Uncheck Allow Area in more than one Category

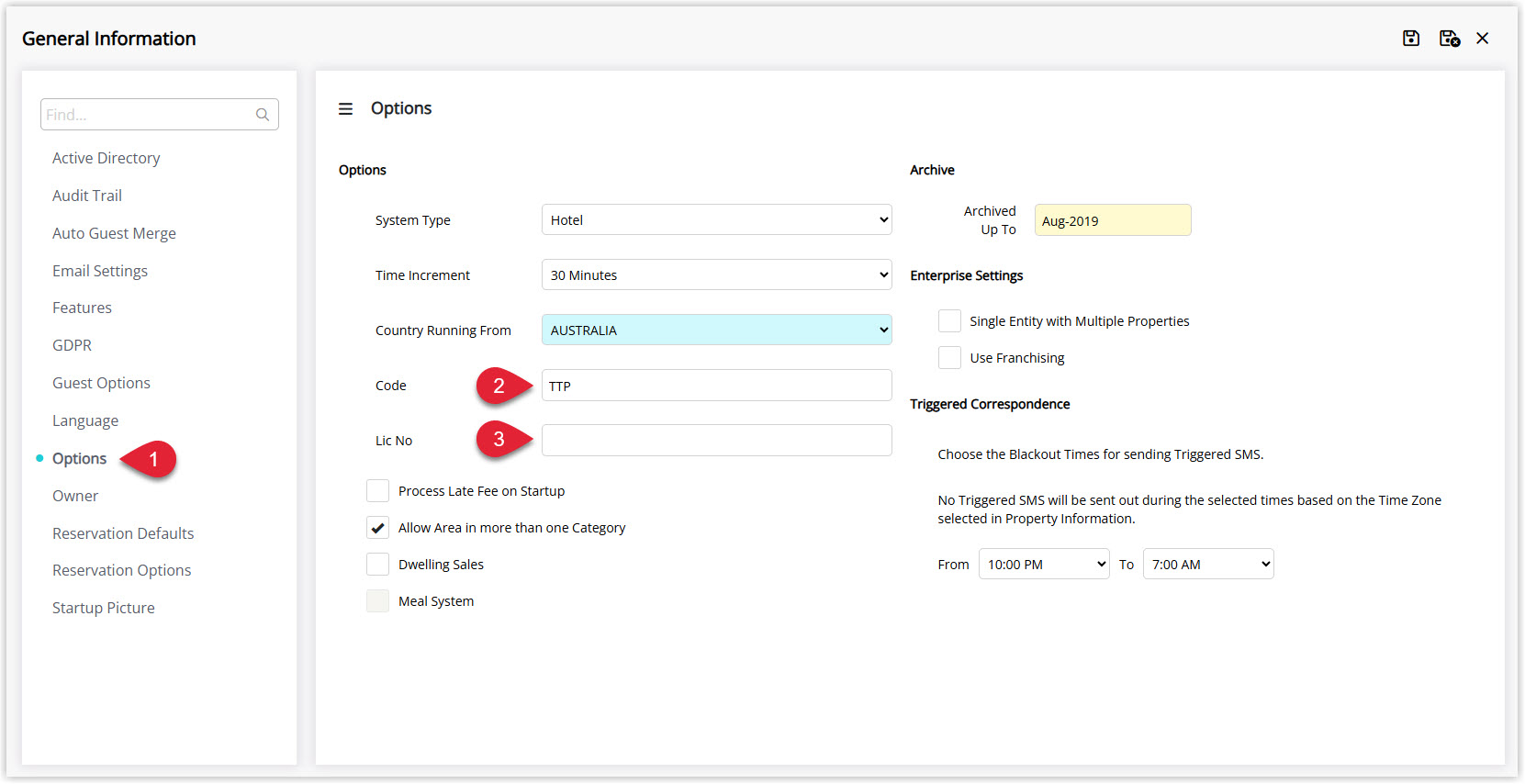coord(377,528)
